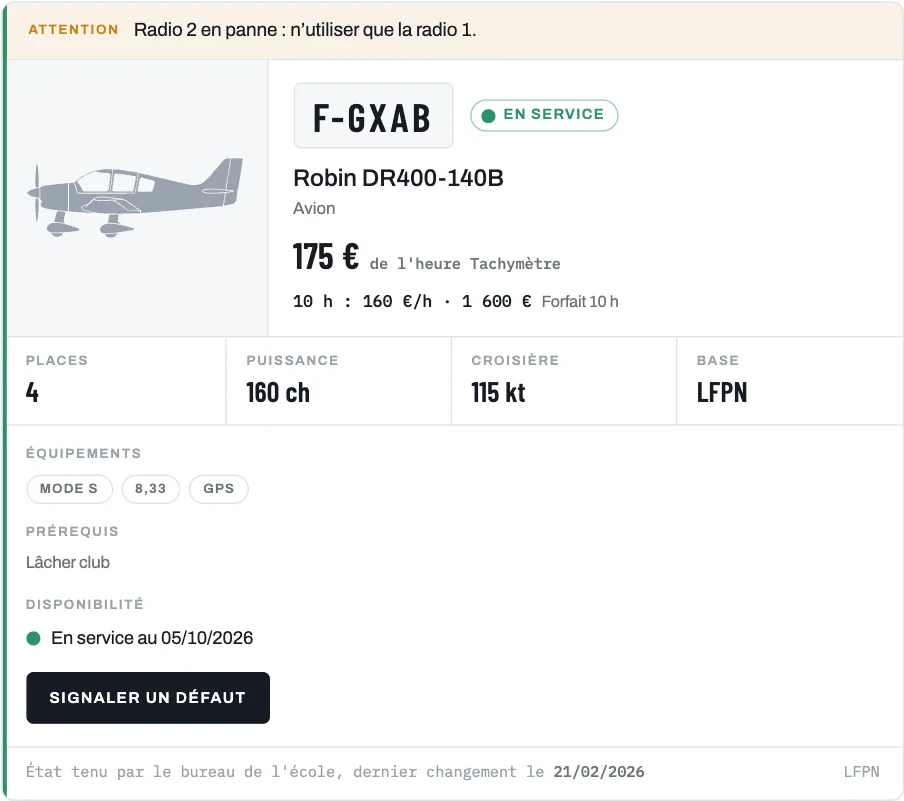Click the PLACES 4 stat cell
Image resolution: width=904 pixels, height=801 pixels.
tap(116, 381)
